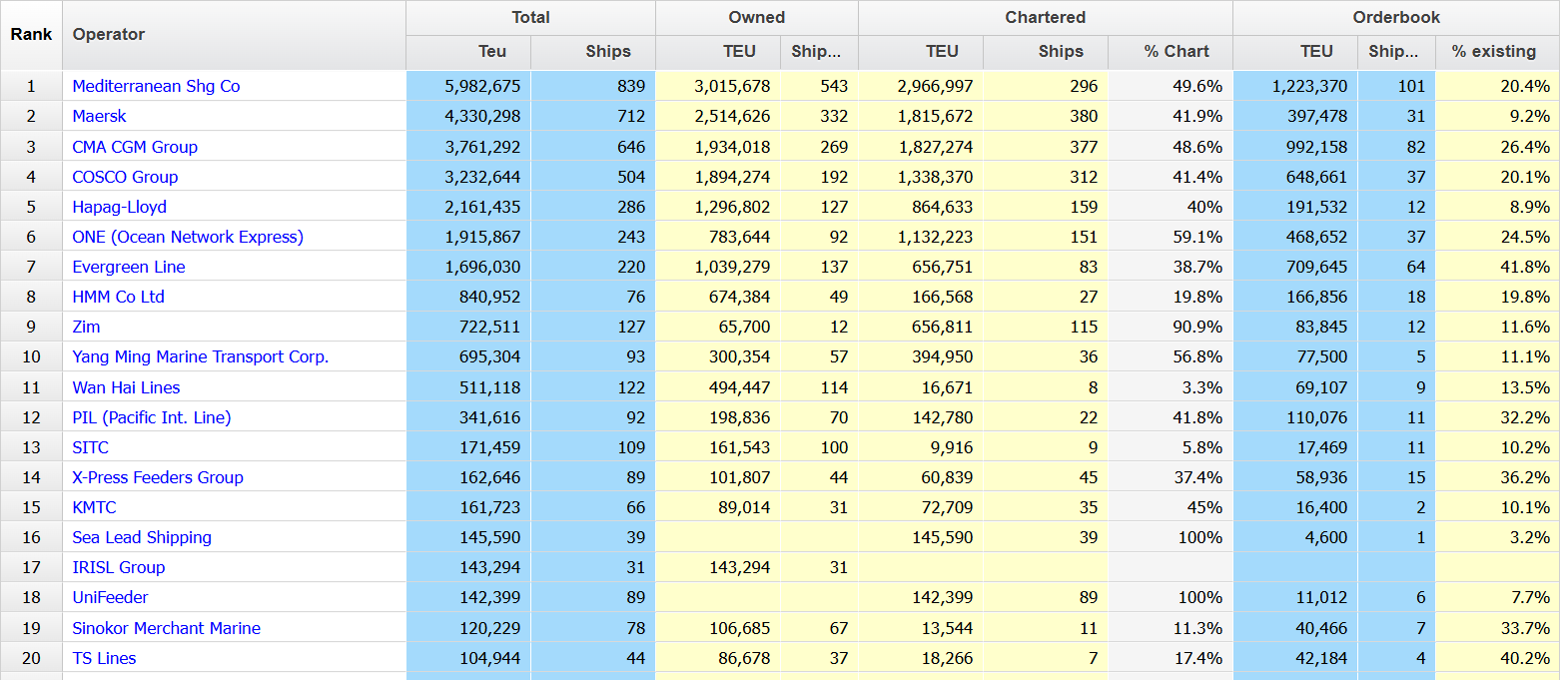Select the % existing cell 40.2%

pos(1497,658)
